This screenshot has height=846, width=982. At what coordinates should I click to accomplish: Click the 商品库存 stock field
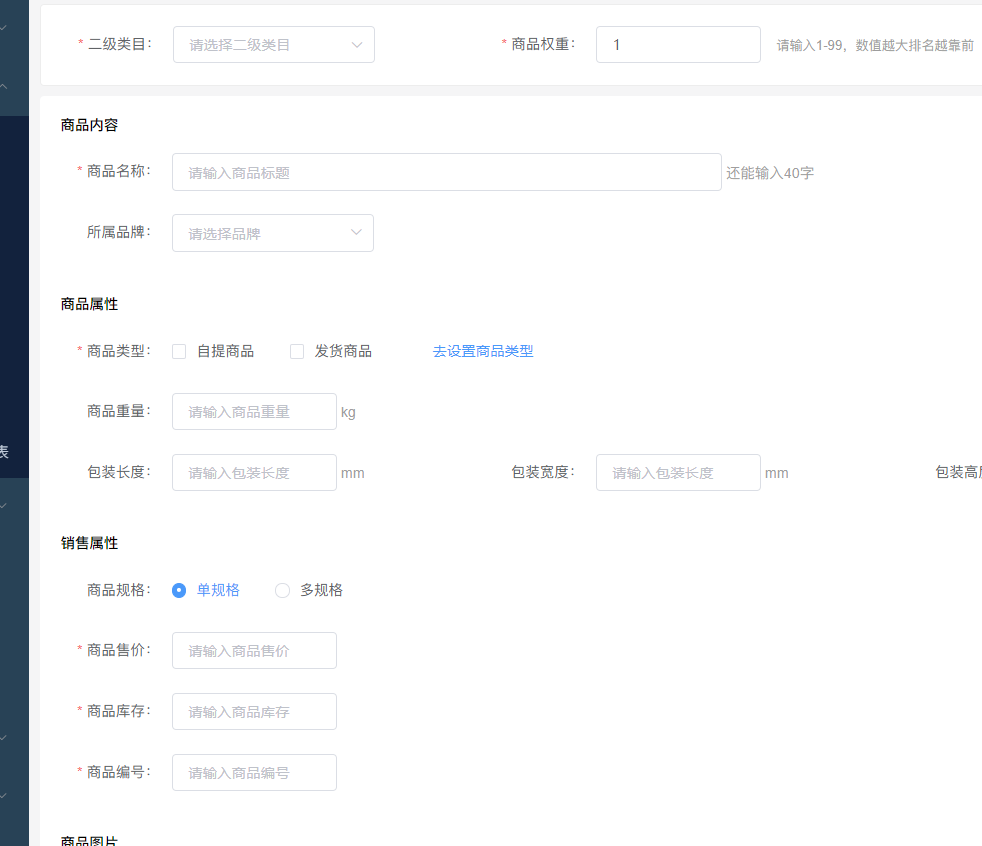pyautogui.click(x=254, y=712)
